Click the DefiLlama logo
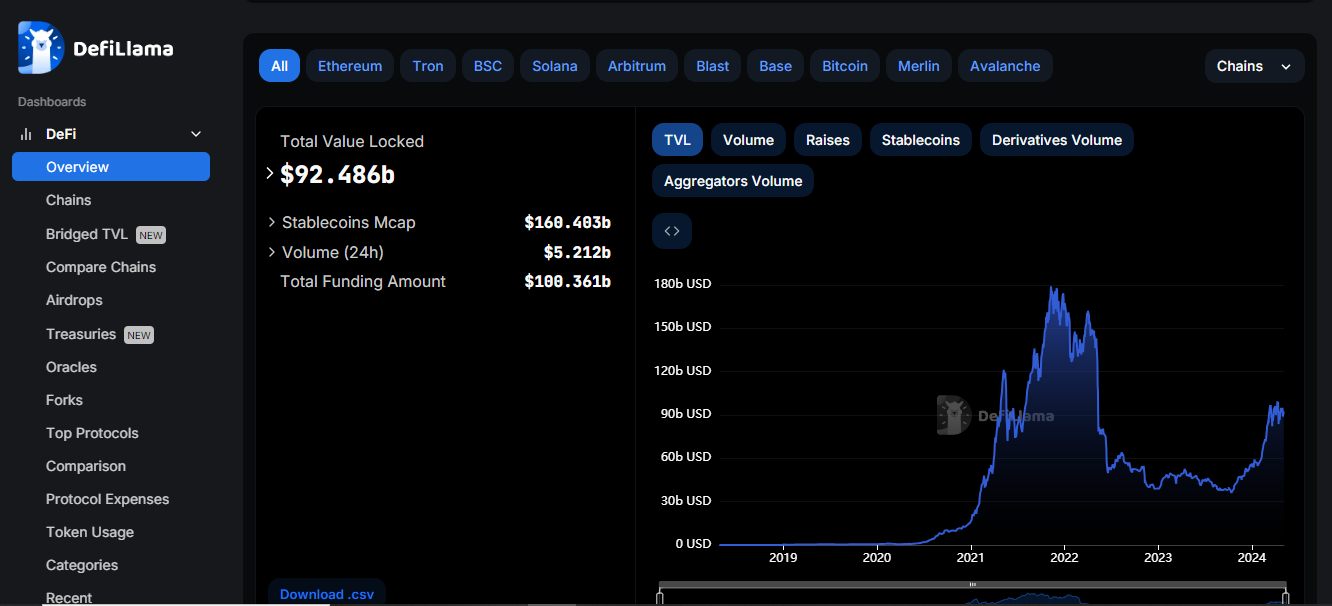This screenshot has height=606, width=1332. (96, 48)
